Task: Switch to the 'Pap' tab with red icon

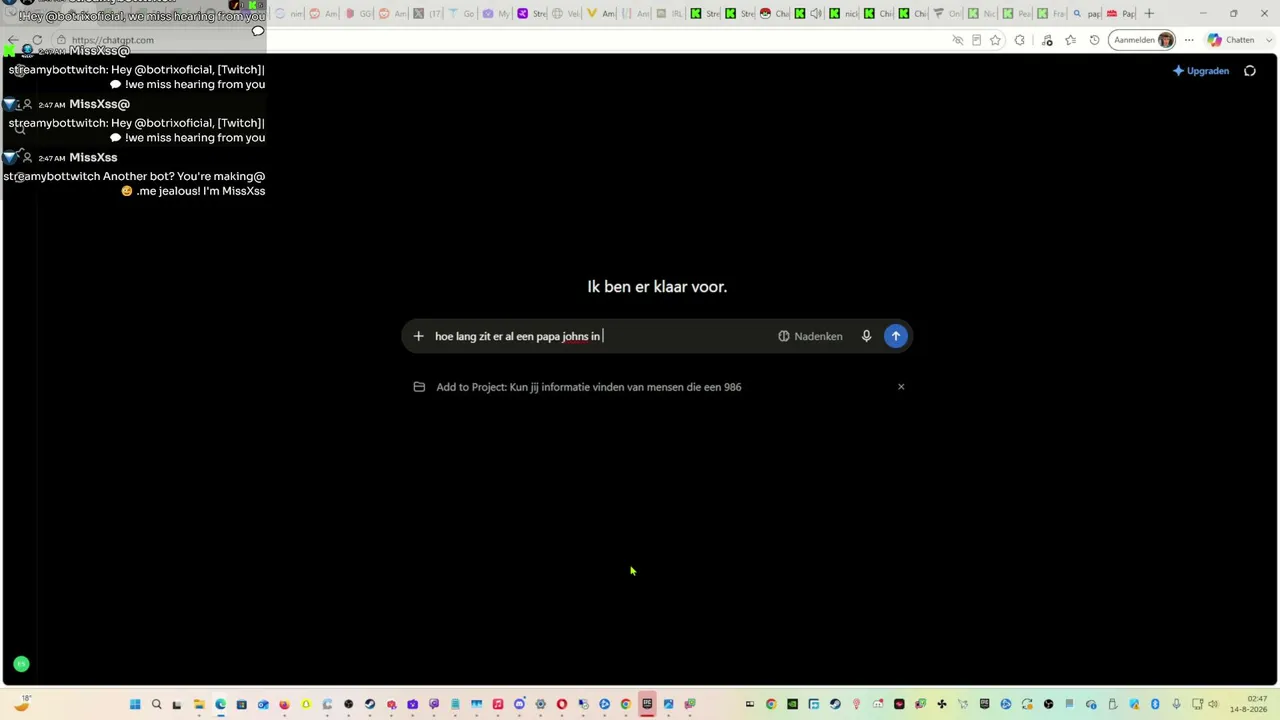Action: (x=1120, y=13)
